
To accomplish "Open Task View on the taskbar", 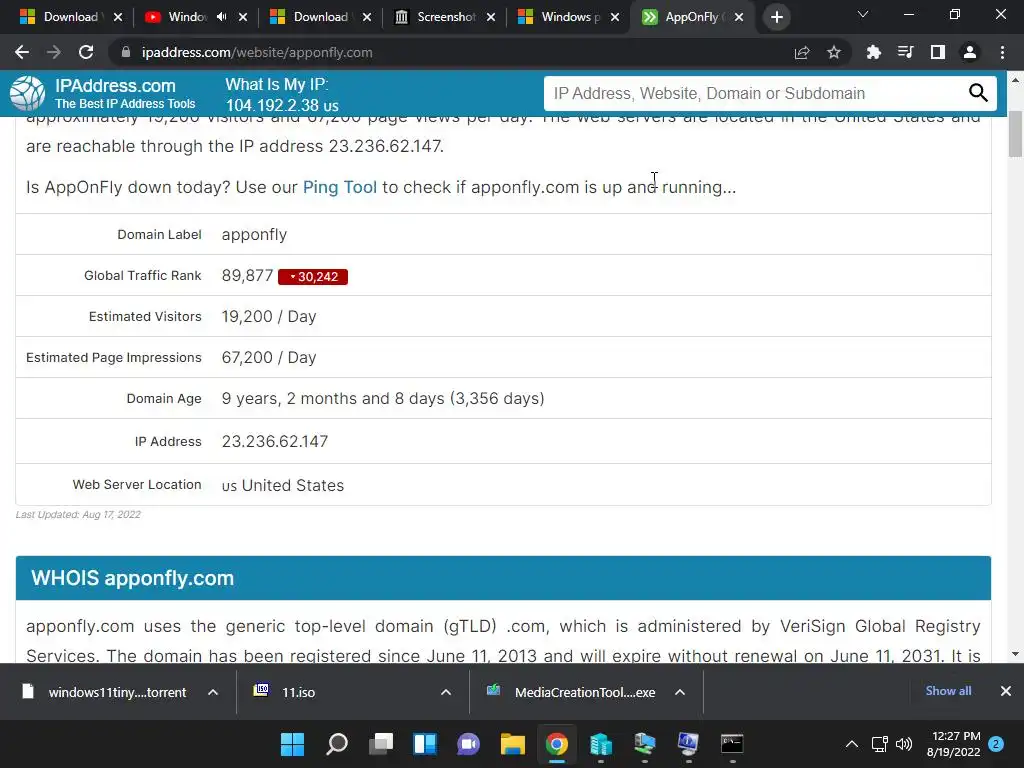I will tap(381, 744).
